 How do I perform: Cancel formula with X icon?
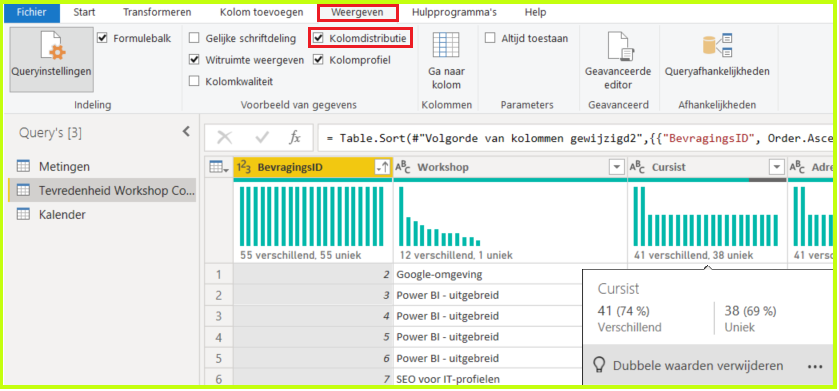[x=225, y=138]
